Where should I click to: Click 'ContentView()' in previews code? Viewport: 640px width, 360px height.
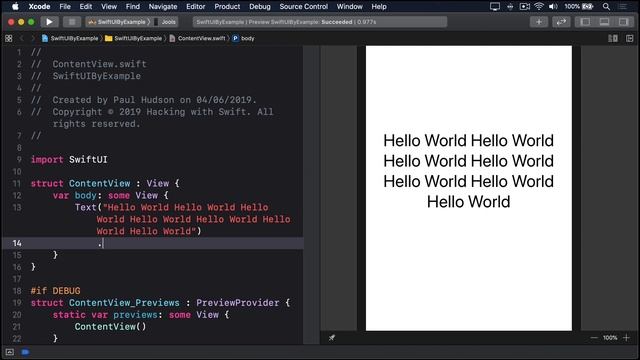[110, 327]
